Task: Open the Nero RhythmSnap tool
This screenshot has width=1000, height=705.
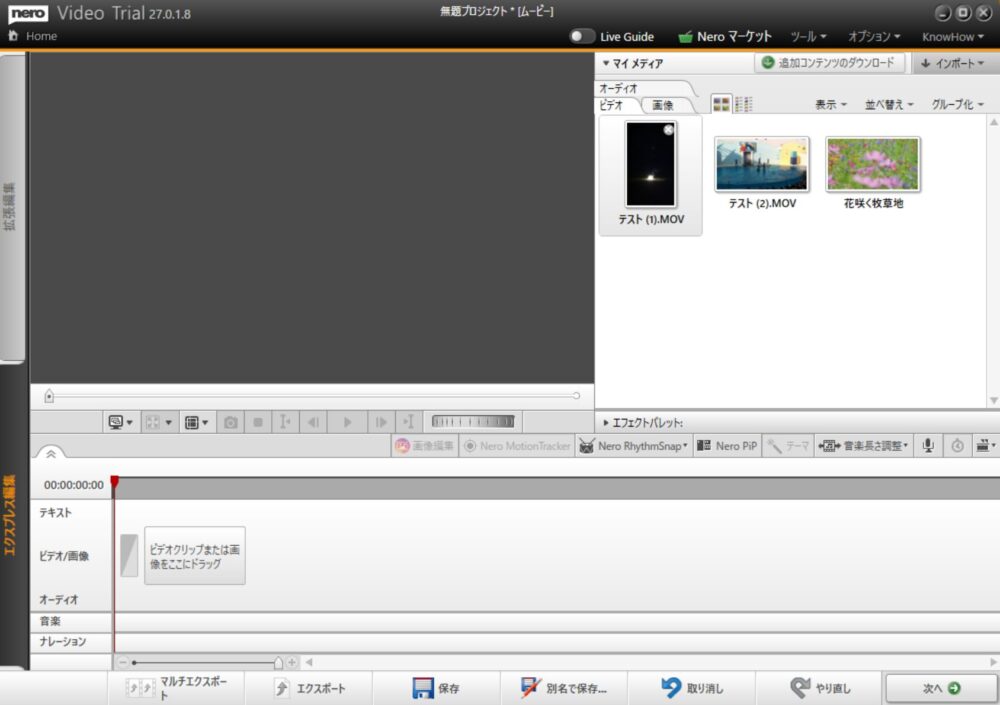Action: 633,446
